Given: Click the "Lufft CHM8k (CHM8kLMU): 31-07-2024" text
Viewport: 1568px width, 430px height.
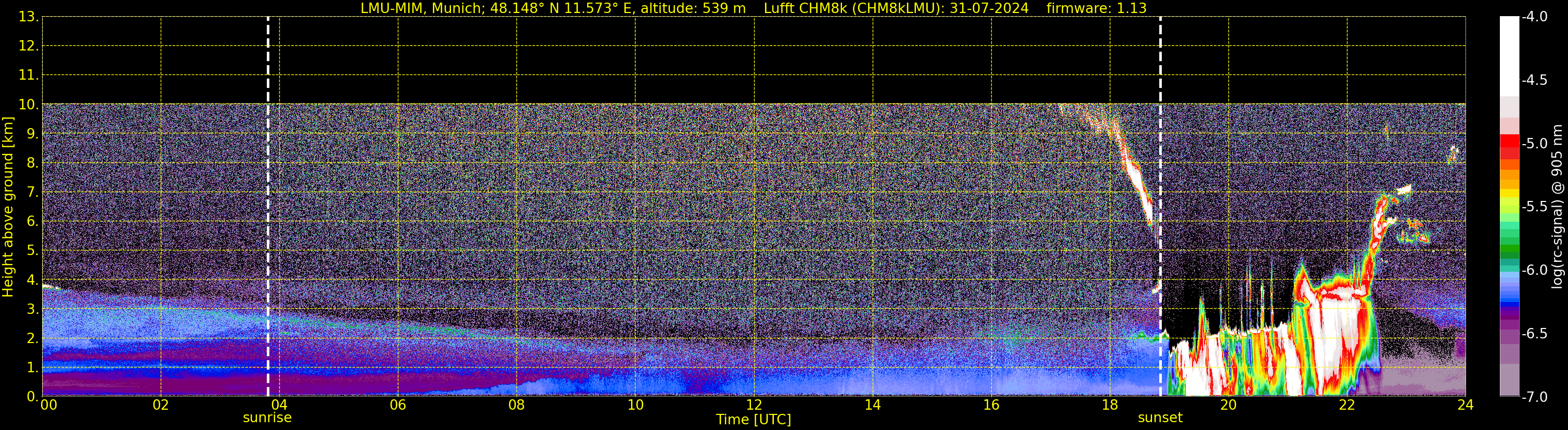Looking at the screenshot, I should 896,8.
